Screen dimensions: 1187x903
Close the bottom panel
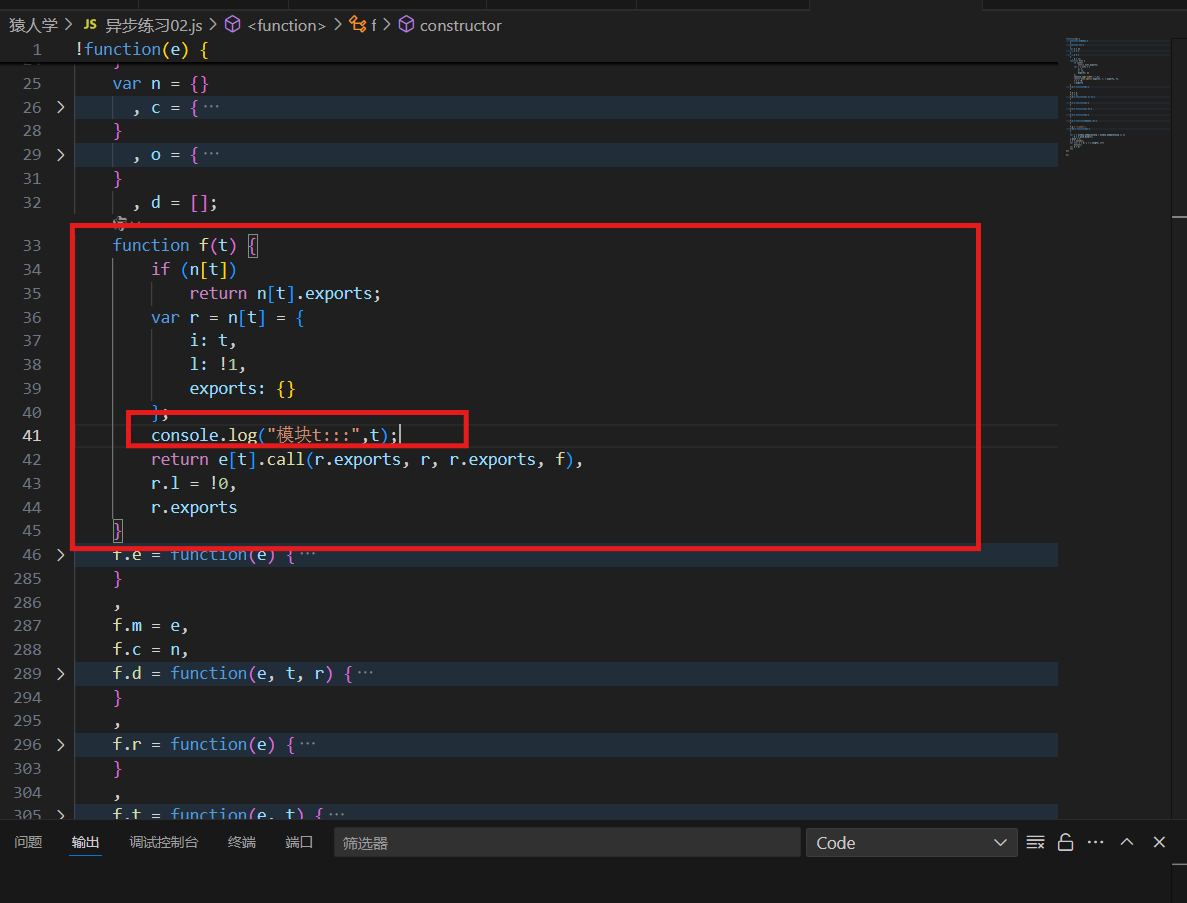point(1159,842)
